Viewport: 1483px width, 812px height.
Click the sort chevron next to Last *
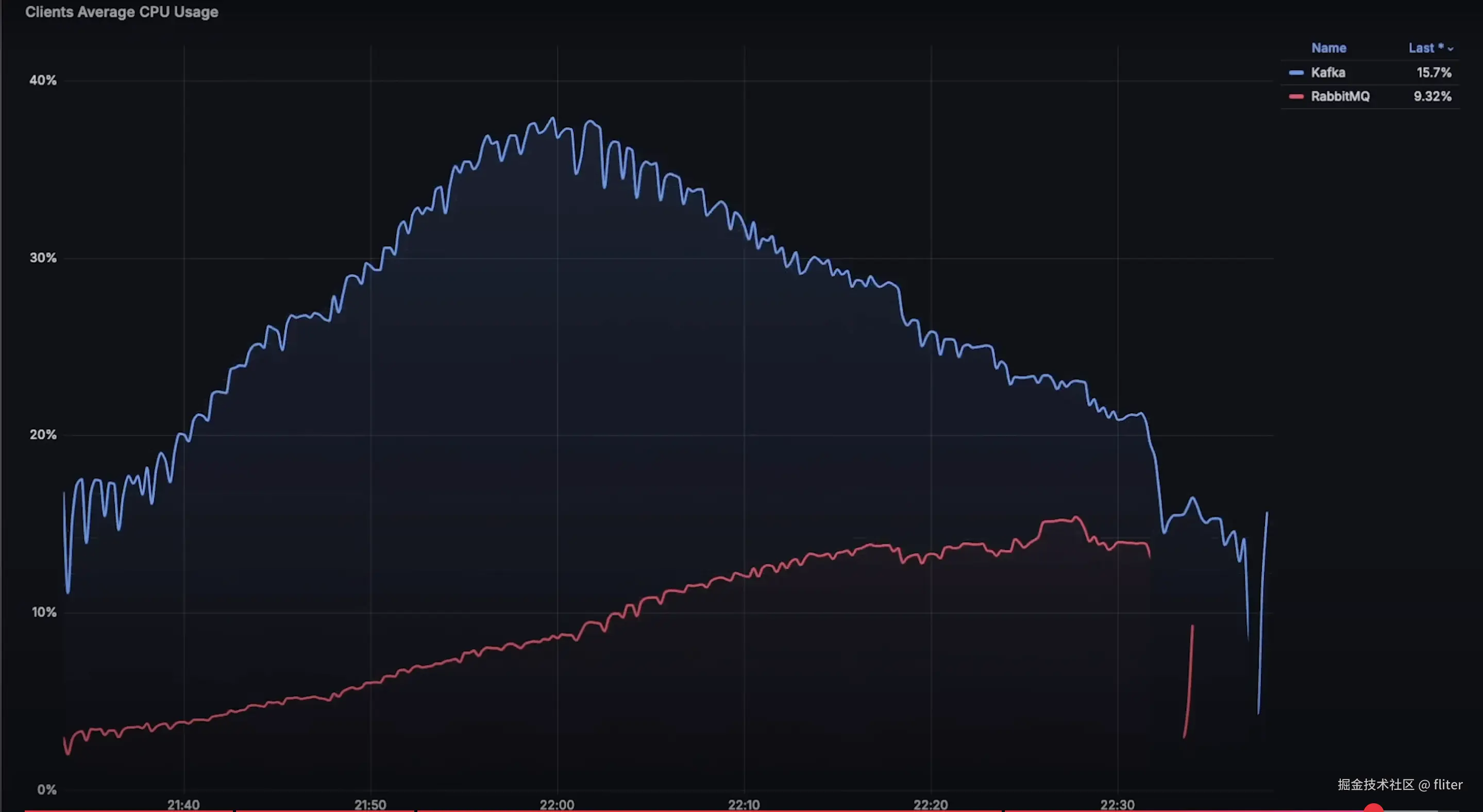(x=1450, y=49)
